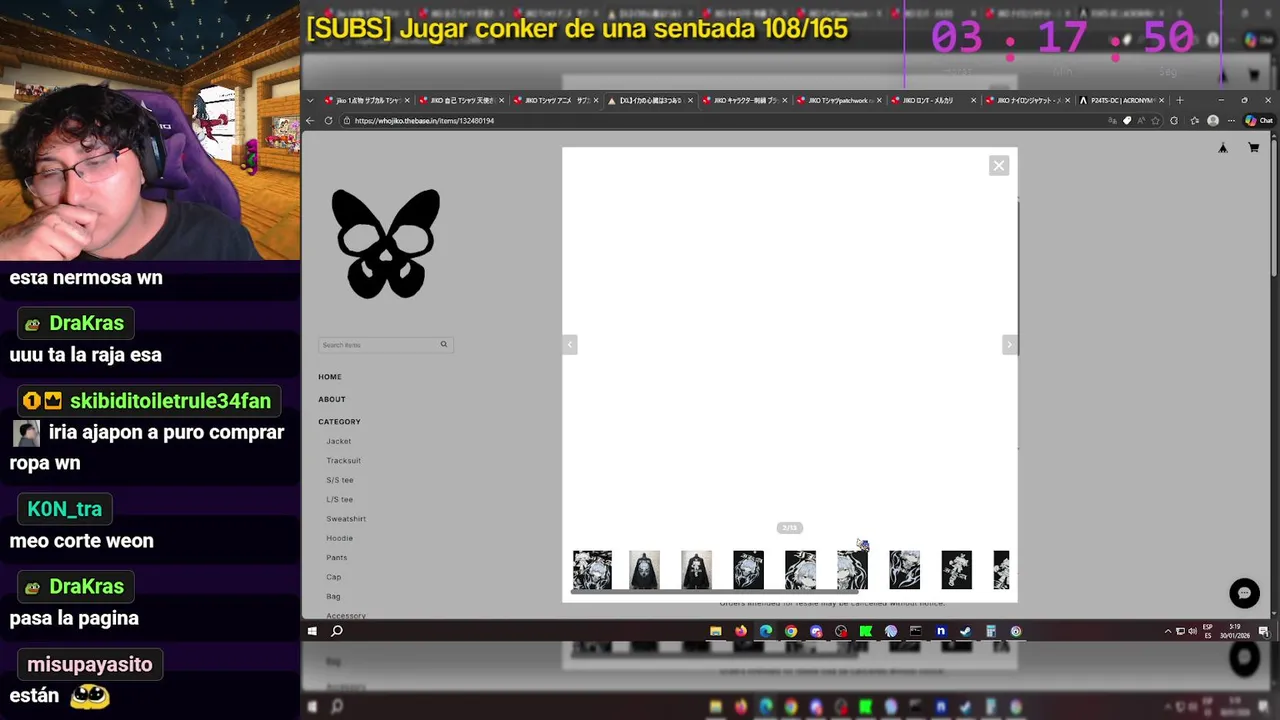Select the sixth product thumbnail
Viewport: 1280px width, 720px height.
(x=852, y=570)
